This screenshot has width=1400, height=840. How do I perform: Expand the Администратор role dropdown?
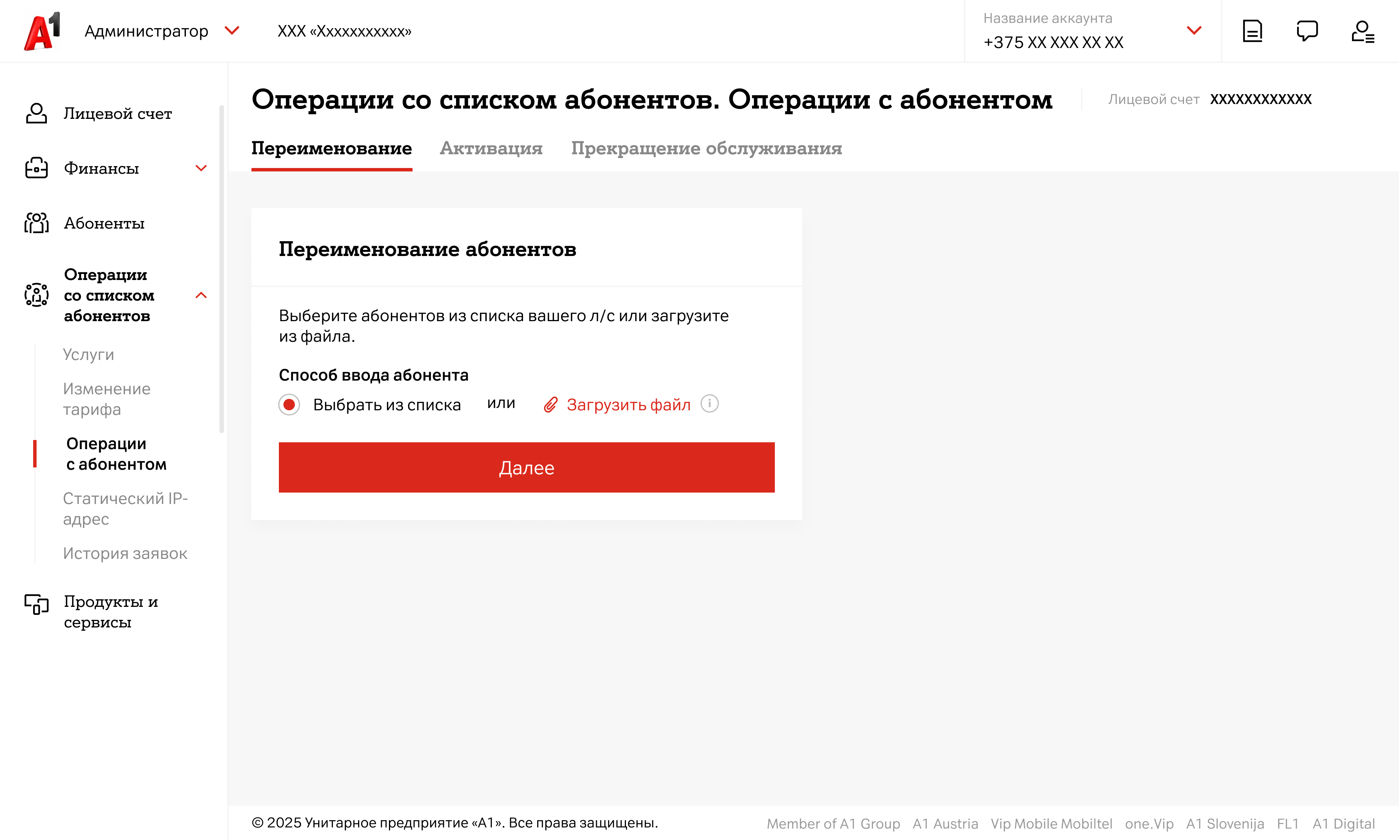(x=232, y=30)
